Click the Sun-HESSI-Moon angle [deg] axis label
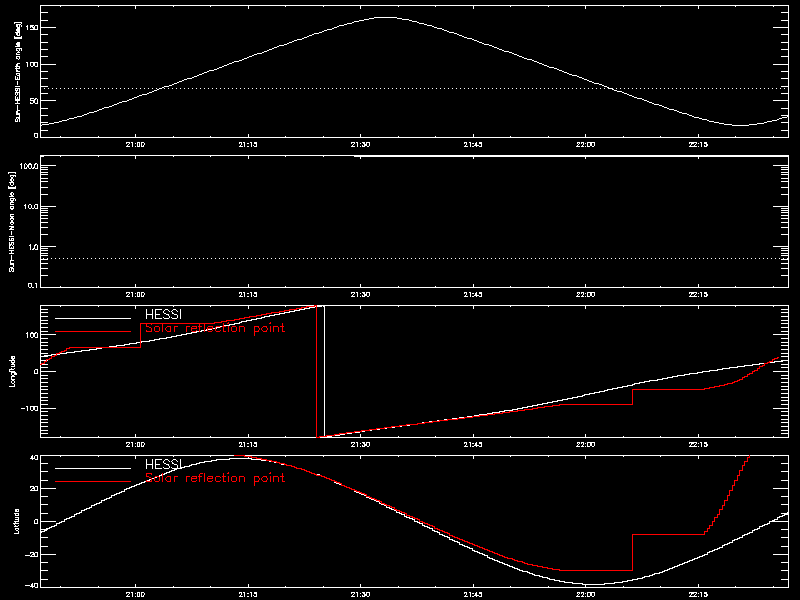 [12, 221]
